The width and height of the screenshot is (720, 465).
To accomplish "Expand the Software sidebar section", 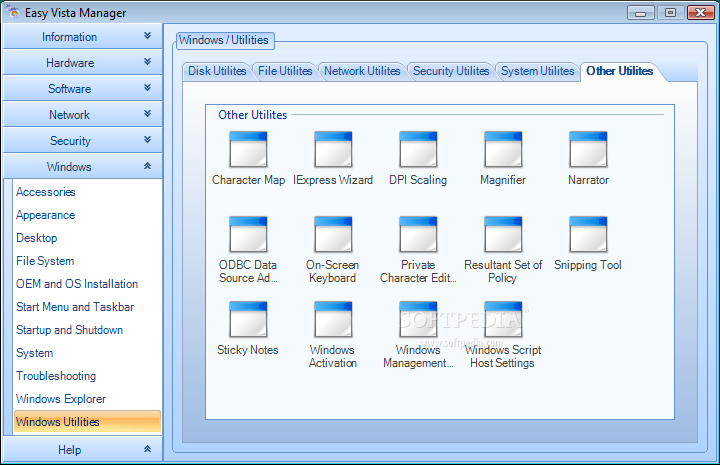I will pos(83,89).
